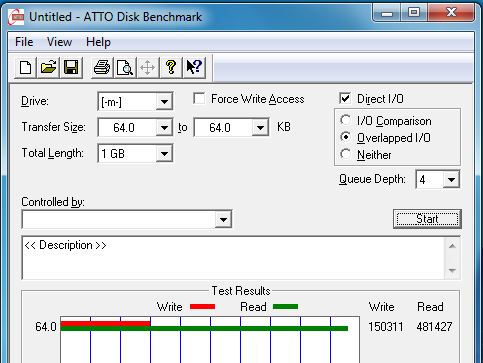
Task: Click the red write bar in chart
Action: 105,324
